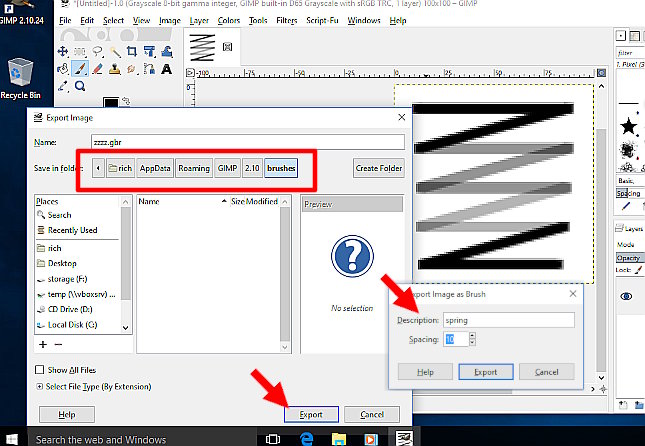Click the new layer group folder icon
This screenshot has width=645, height=446.
click(639, 405)
